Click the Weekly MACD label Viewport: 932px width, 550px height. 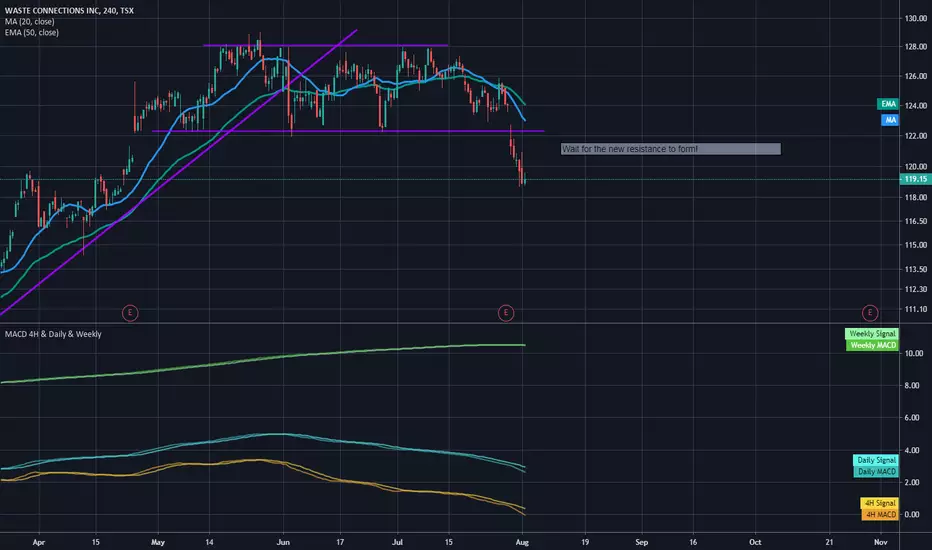coord(872,345)
